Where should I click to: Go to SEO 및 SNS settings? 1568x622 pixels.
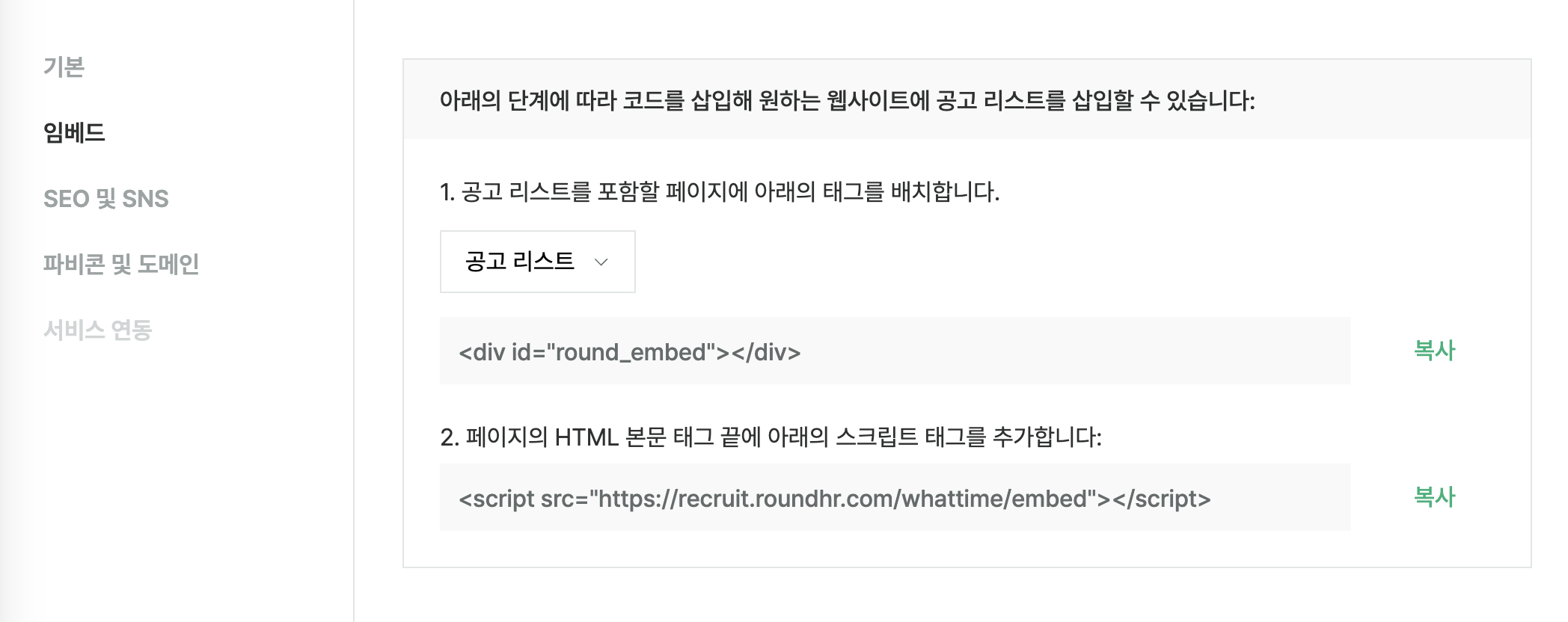click(x=106, y=199)
